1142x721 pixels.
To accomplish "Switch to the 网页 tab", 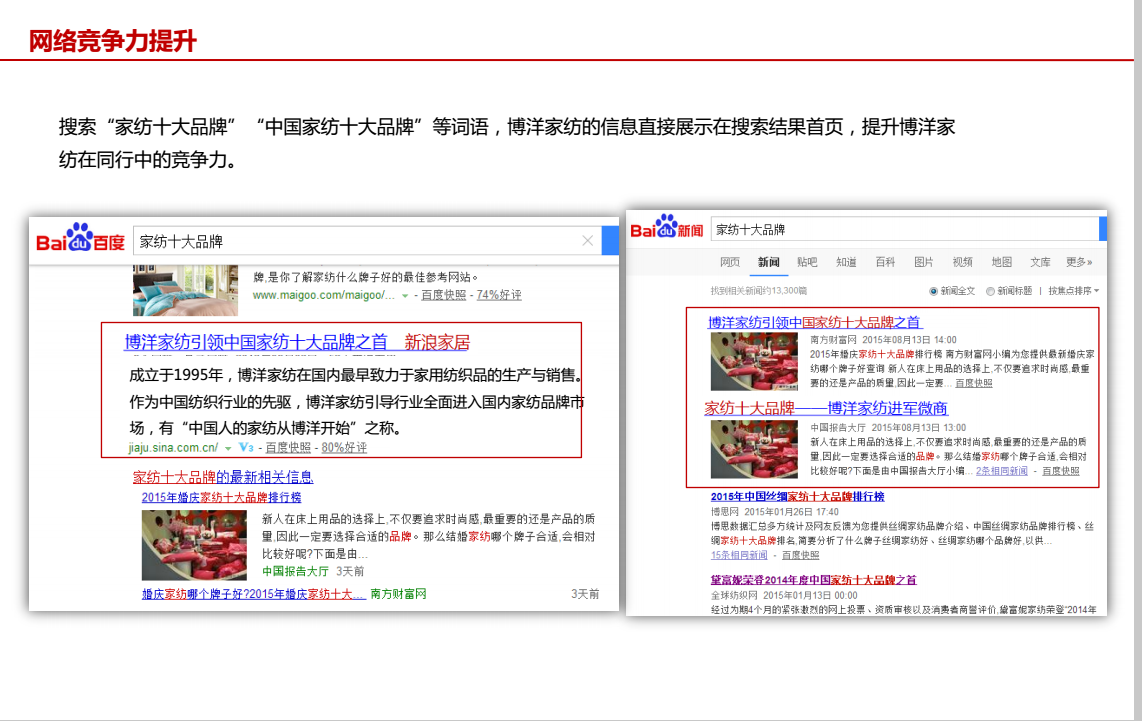I will tap(730, 262).
